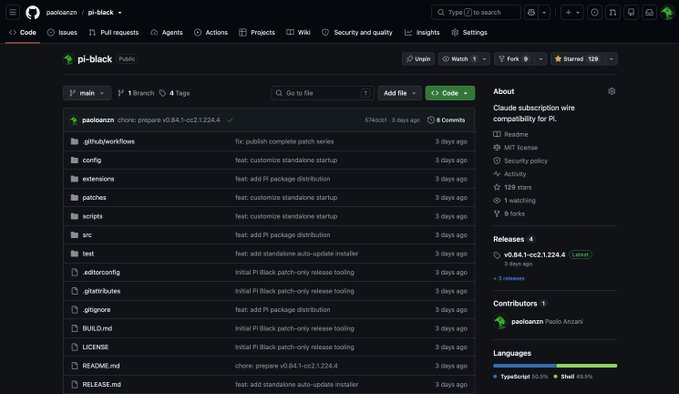Open the Actions tab
The width and height of the screenshot is (679, 394).
210,32
